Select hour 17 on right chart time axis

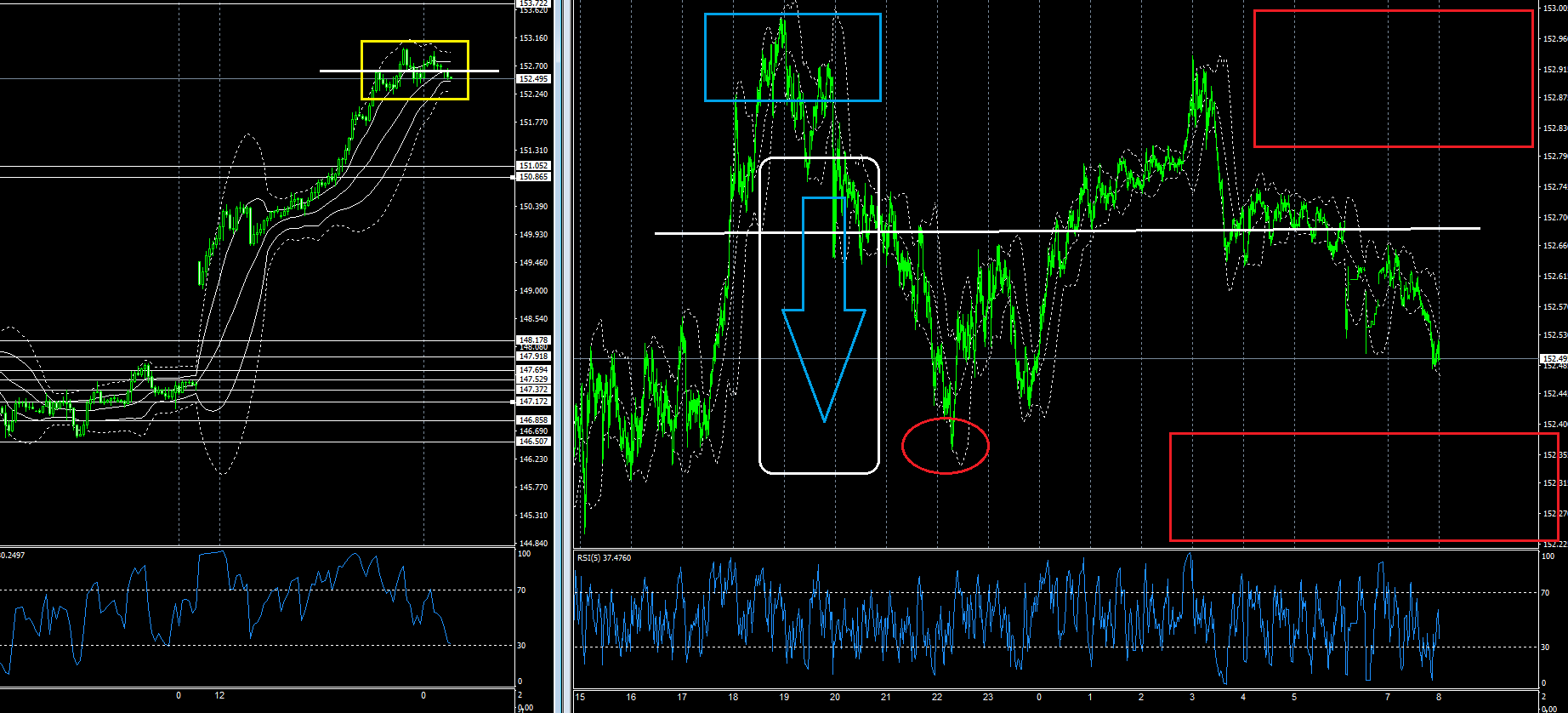coord(682,697)
